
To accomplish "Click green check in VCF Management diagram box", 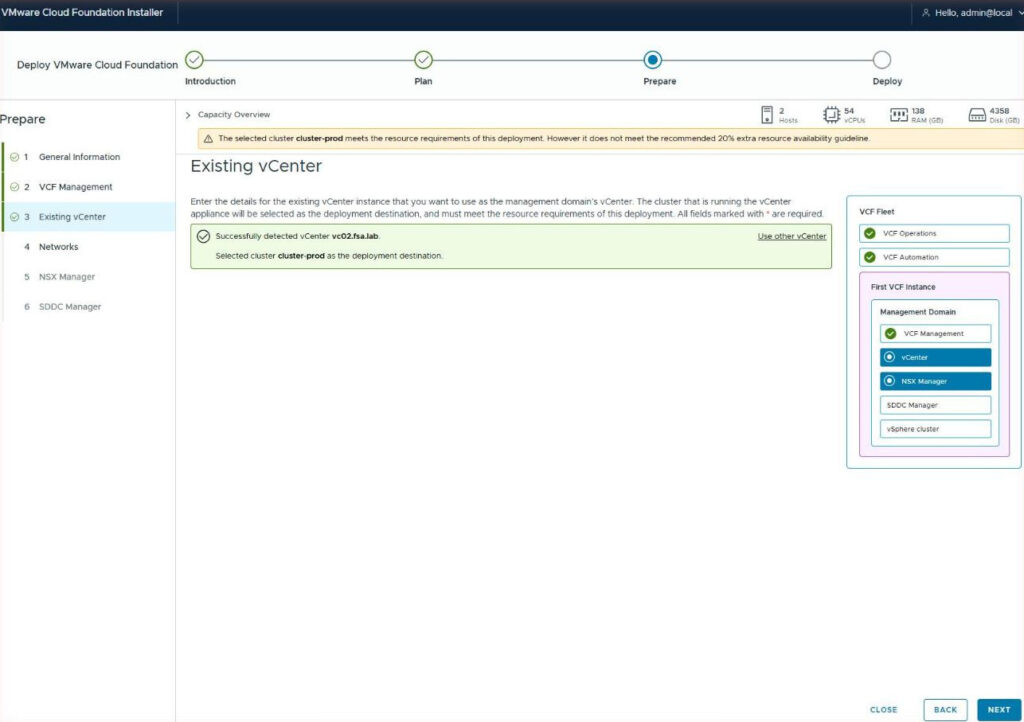I will (x=890, y=334).
